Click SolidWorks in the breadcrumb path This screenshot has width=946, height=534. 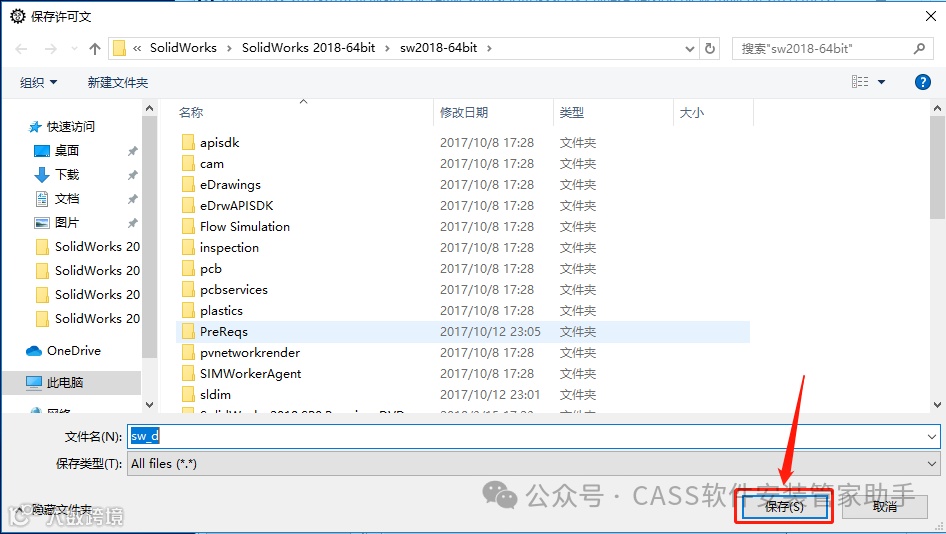pos(183,48)
